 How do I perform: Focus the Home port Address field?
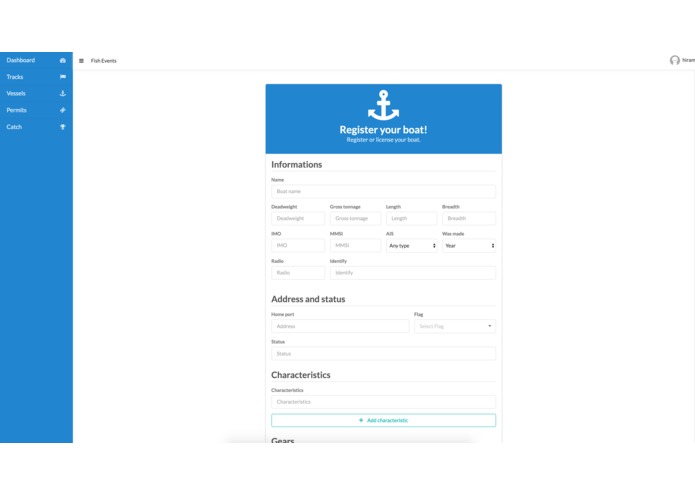340,326
